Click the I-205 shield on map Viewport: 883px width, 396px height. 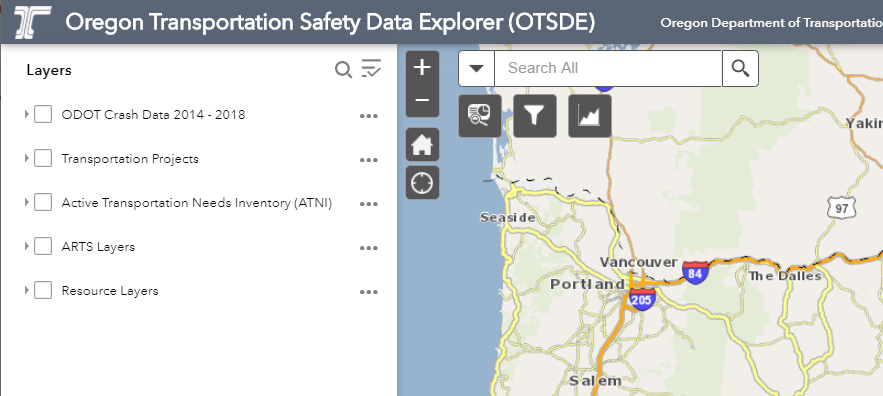[641, 299]
